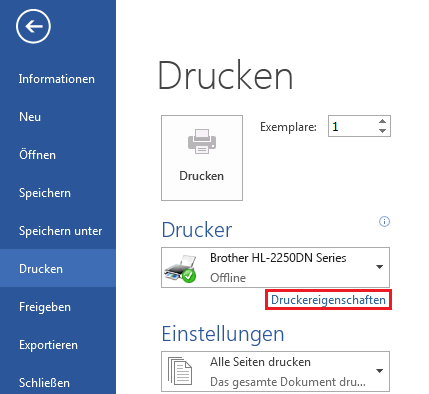The height and width of the screenshot is (394, 429).
Task: Increase Exemplare with the up arrow
Action: [383, 121]
